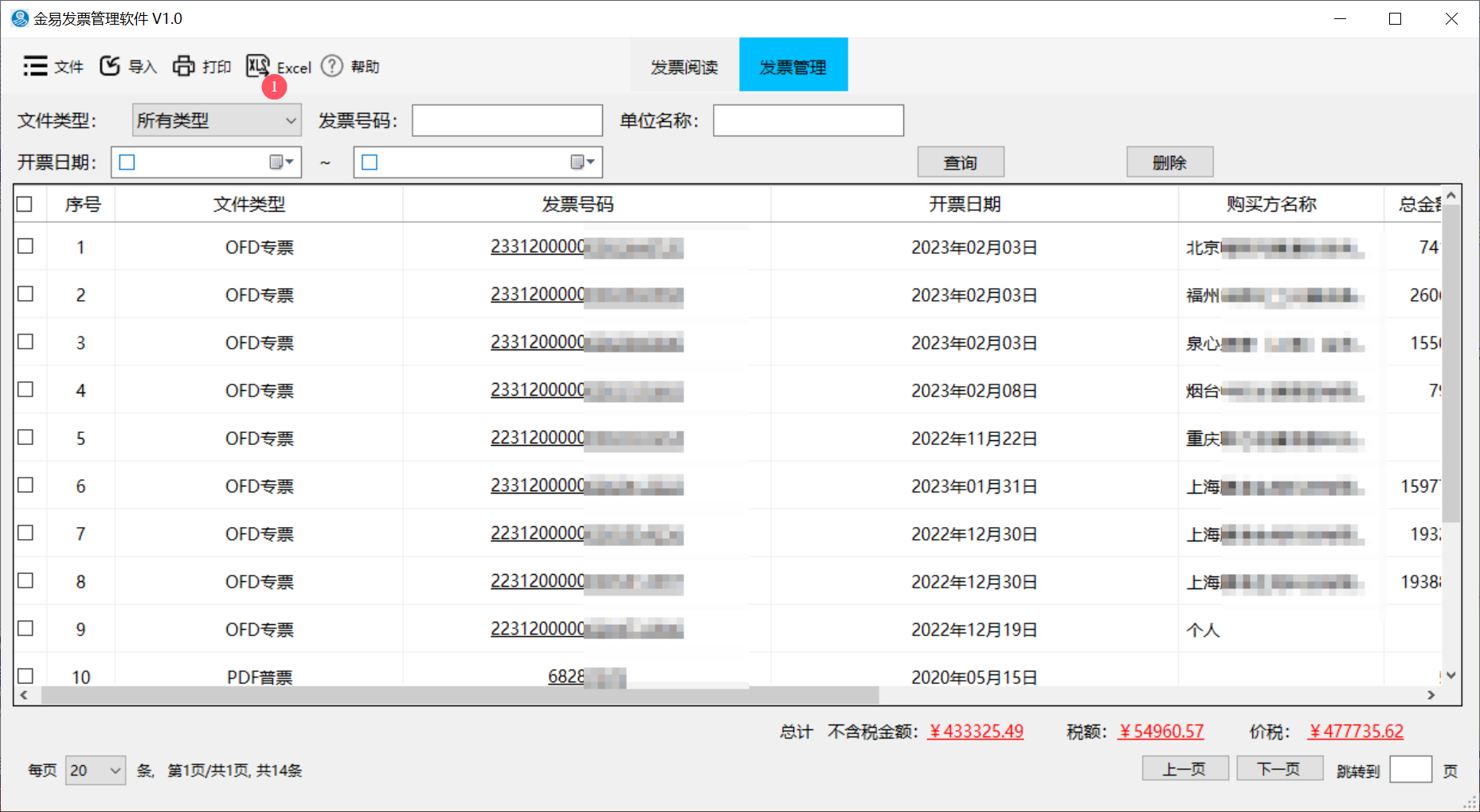Open invoice link starting 6828 in row 10

(x=587, y=677)
